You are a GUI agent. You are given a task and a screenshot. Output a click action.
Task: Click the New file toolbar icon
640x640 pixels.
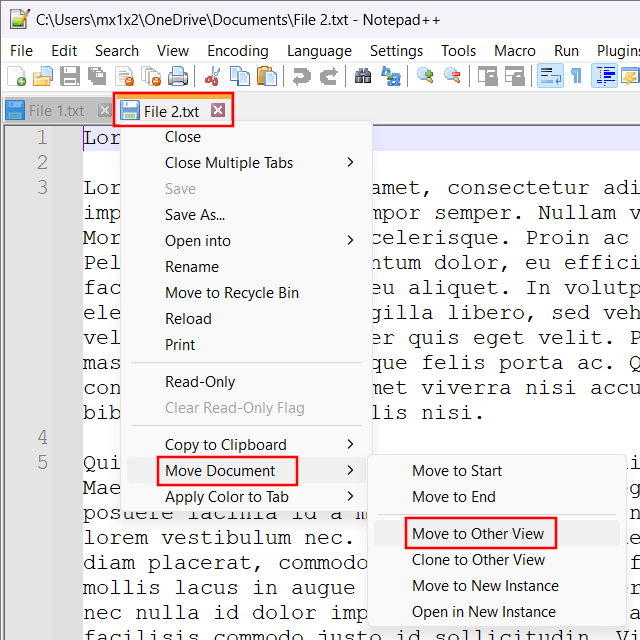click(x=17, y=76)
